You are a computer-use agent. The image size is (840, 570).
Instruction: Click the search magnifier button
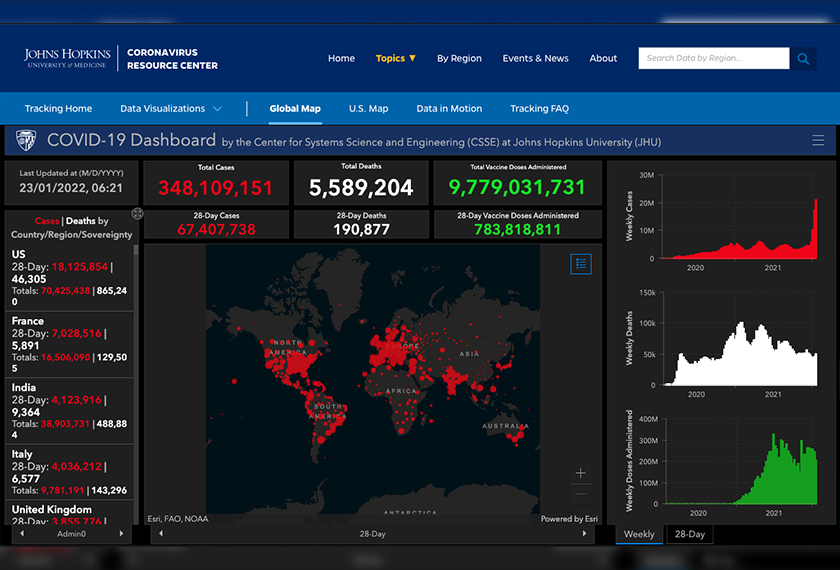(803, 58)
